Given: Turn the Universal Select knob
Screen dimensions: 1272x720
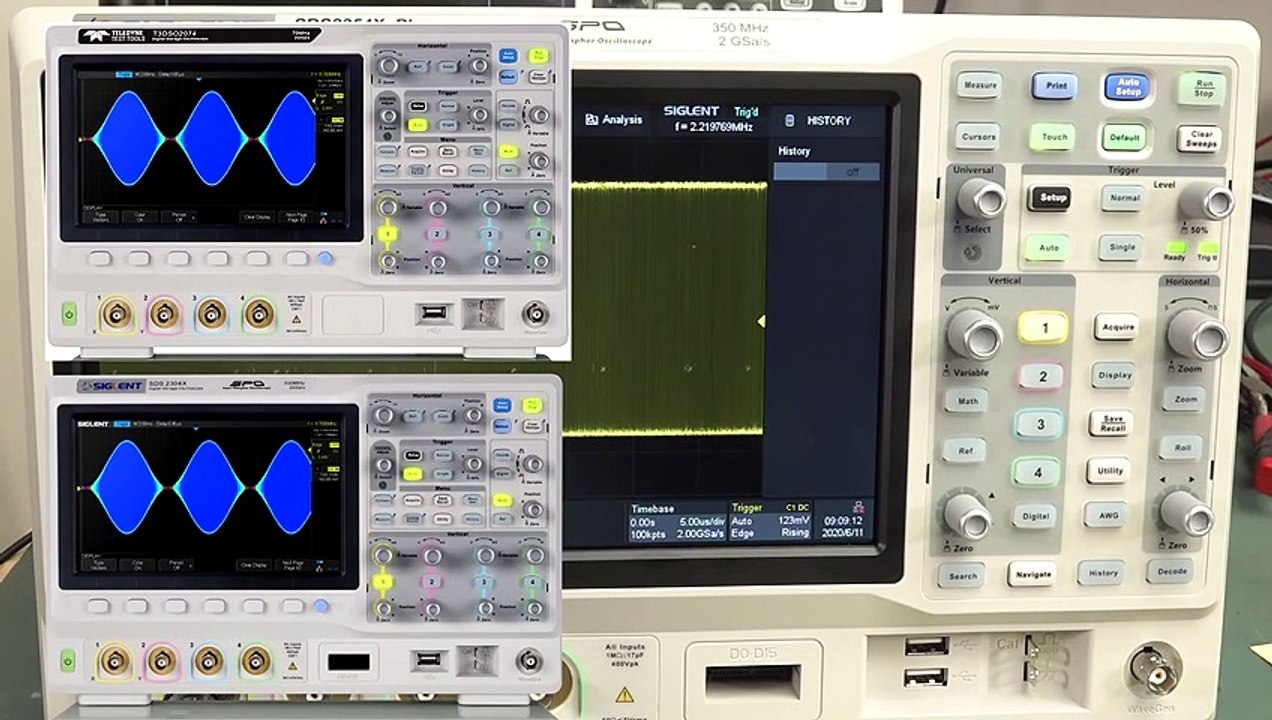Looking at the screenshot, I should [x=980, y=197].
